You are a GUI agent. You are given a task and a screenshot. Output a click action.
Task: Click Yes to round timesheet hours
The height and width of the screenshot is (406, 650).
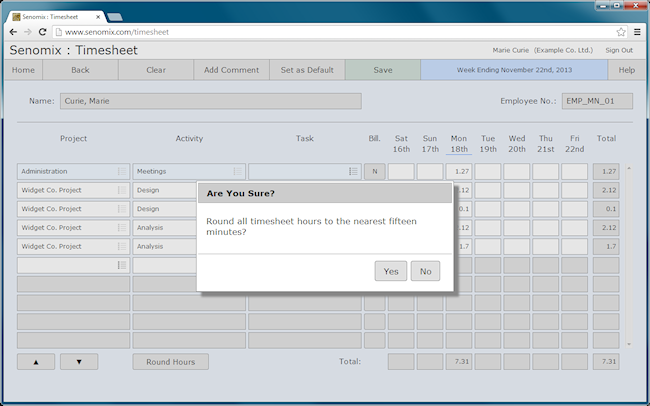[x=390, y=271]
